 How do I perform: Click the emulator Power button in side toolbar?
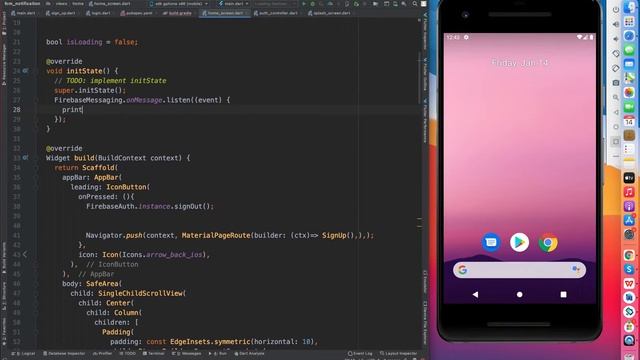pyautogui.click(x=616, y=10)
